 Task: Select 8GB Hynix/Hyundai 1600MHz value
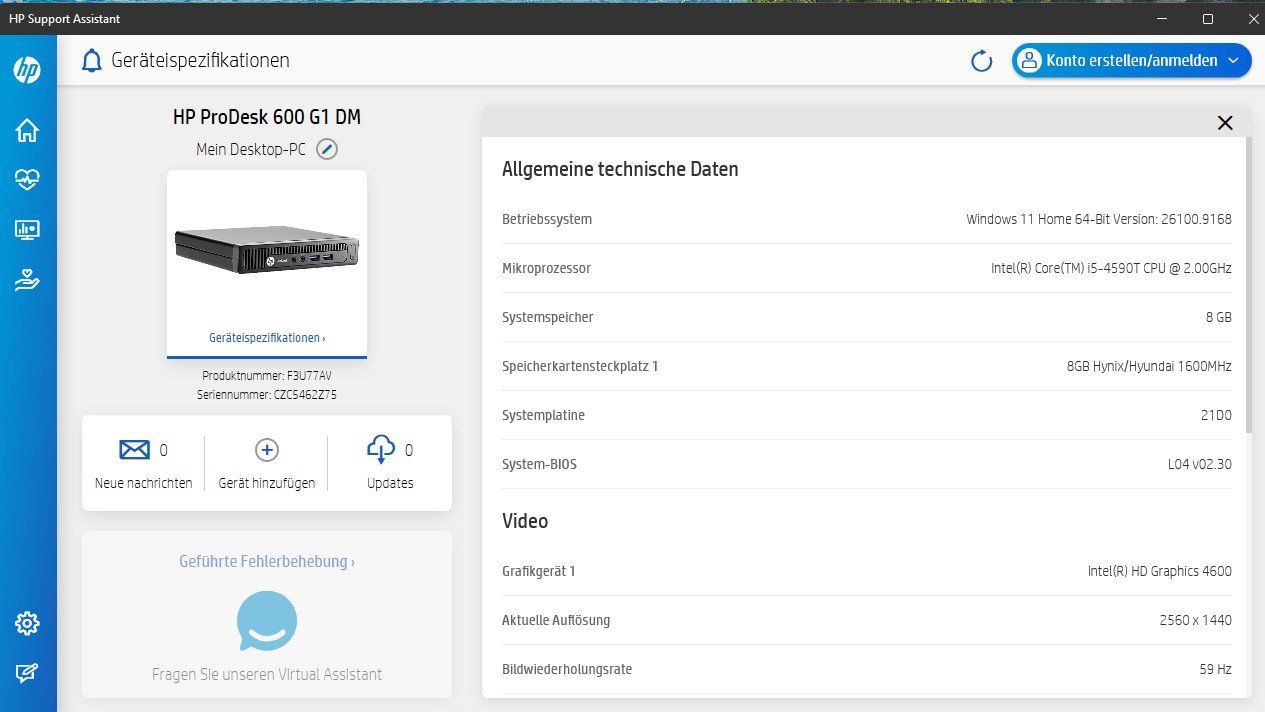[x=1149, y=366]
